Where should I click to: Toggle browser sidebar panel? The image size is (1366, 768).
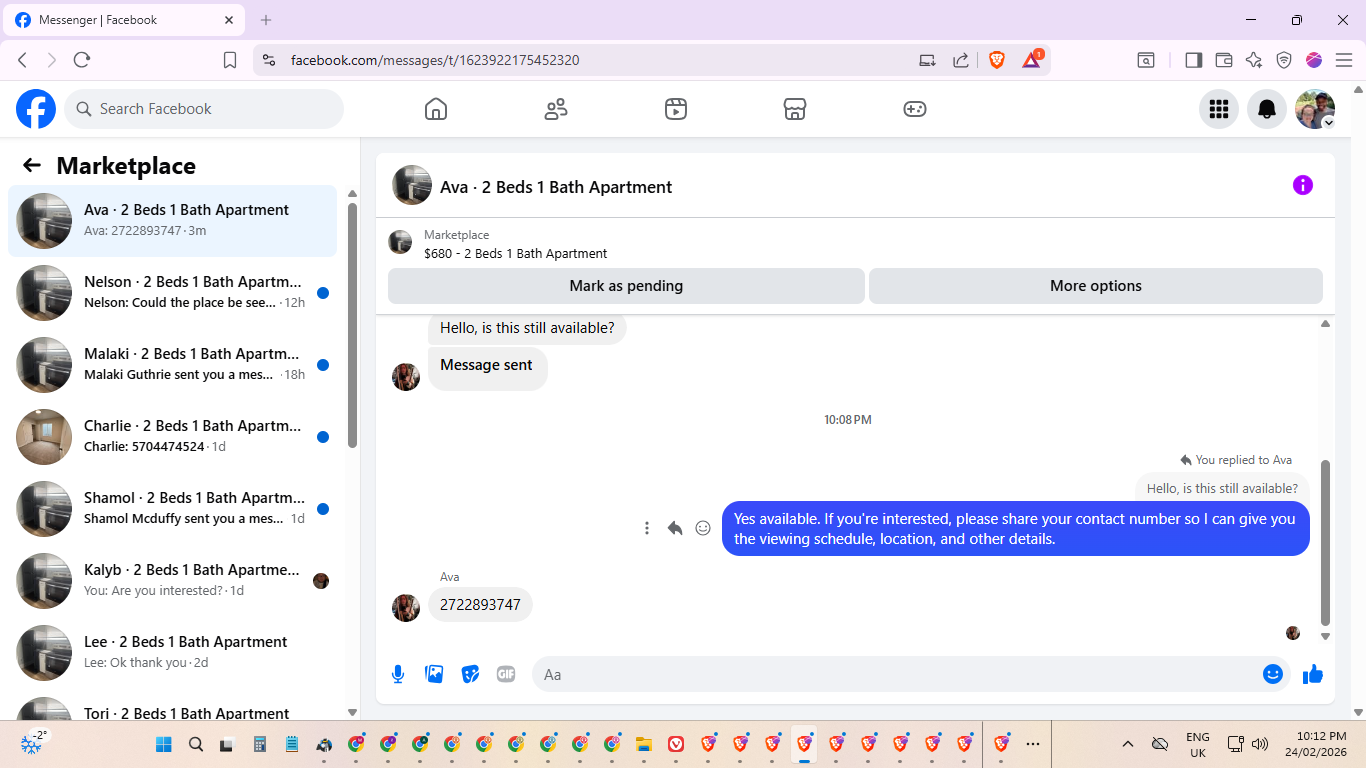click(x=1193, y=60)
